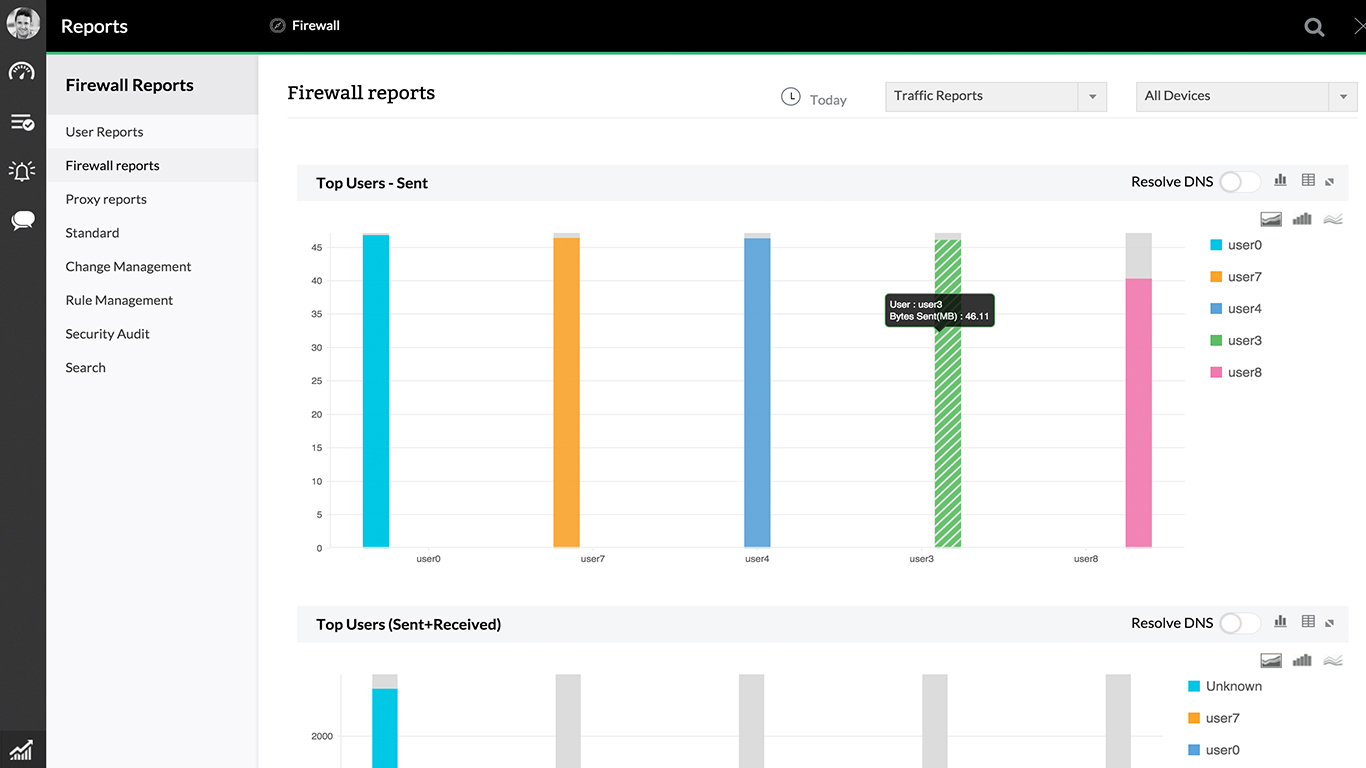Image resolution: width=1366 pixels, height=768 pixels.
Task: Switch Top Users - Sent to bar chart view
Action: [1280, 180]
